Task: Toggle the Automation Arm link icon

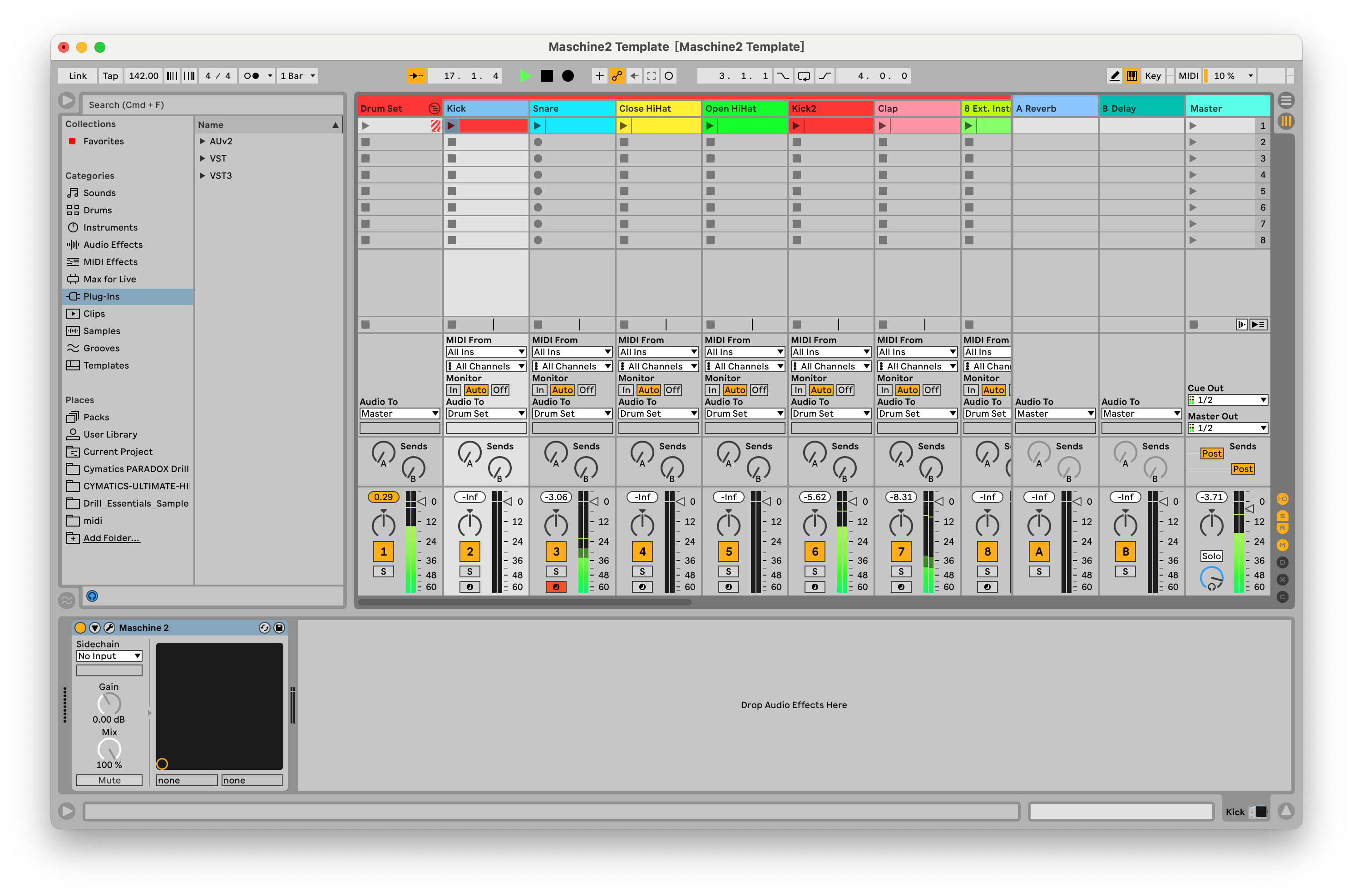Action: pos(617,75)
